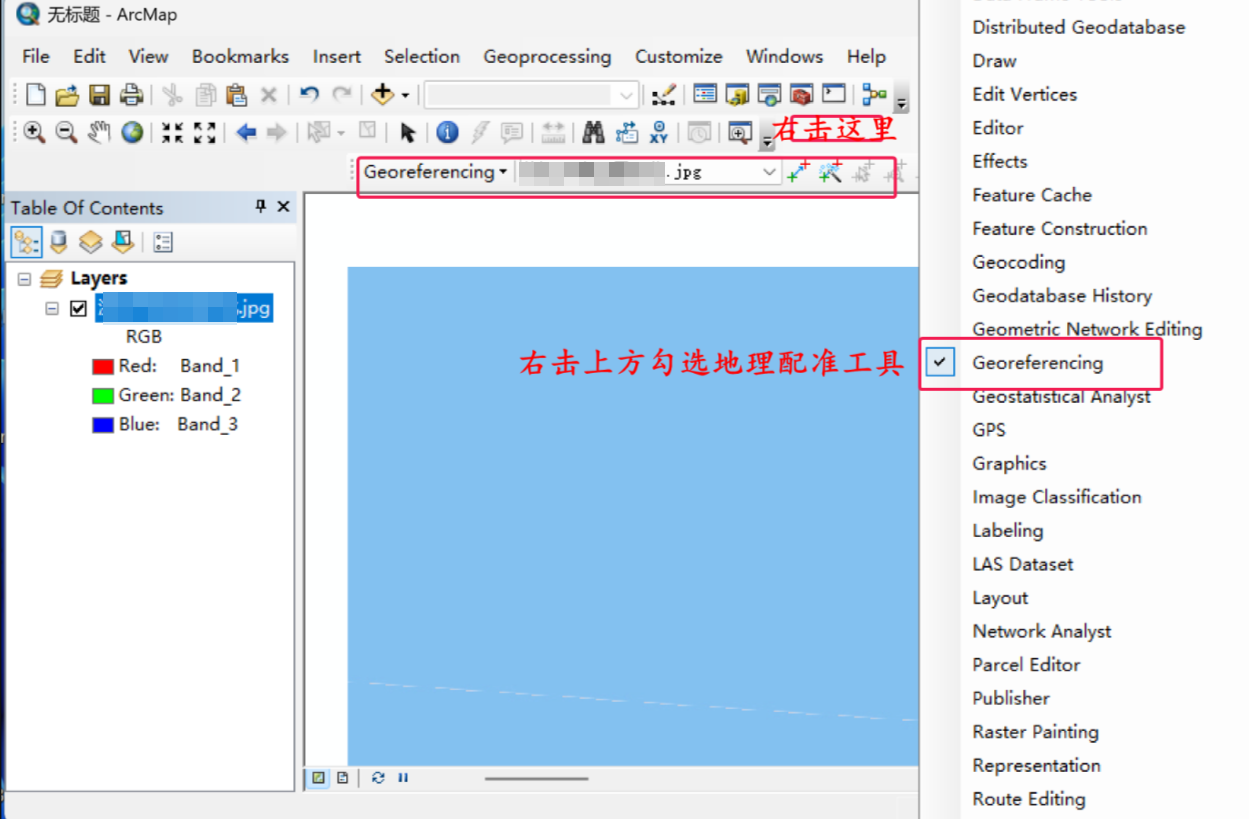Click the Red band color swatch

tap(102, 366)
